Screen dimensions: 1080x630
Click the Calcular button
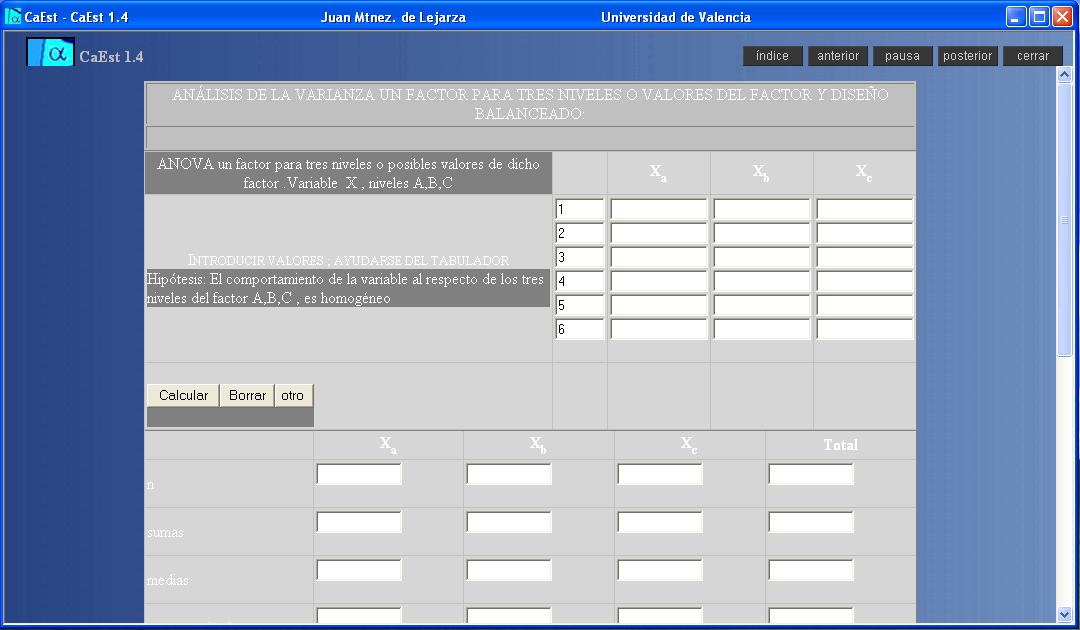(183, 395)
